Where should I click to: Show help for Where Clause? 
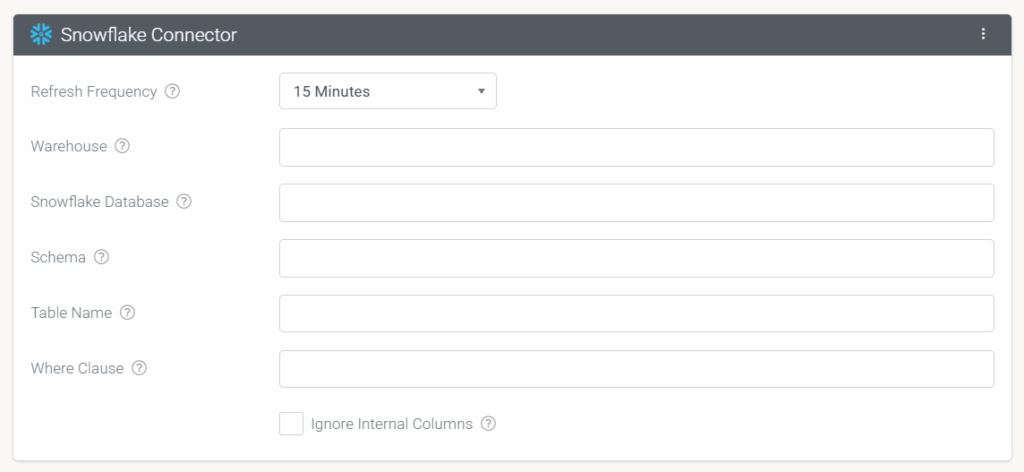pos(139,368)
